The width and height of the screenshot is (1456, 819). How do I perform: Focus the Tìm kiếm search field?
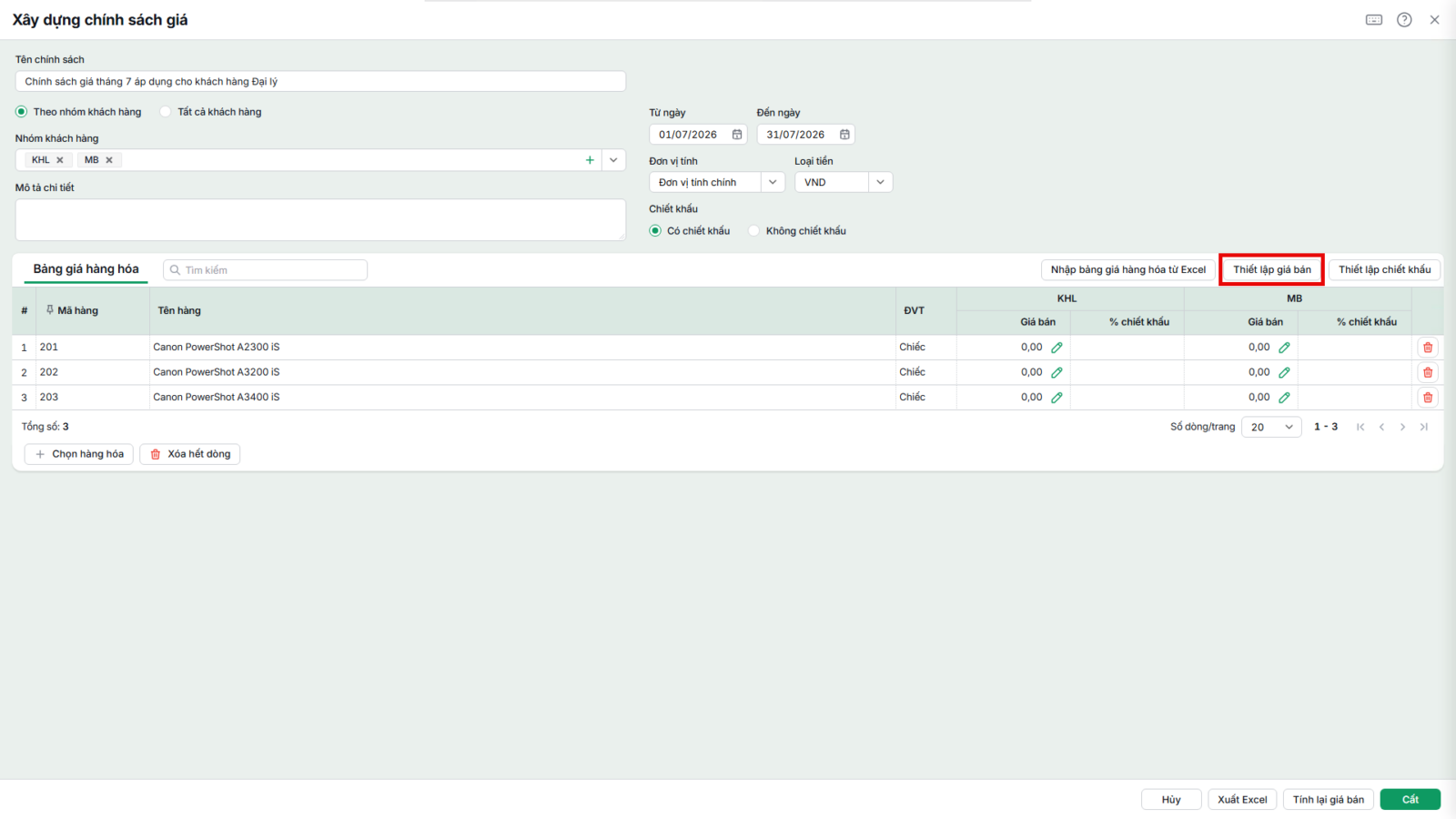266,270
